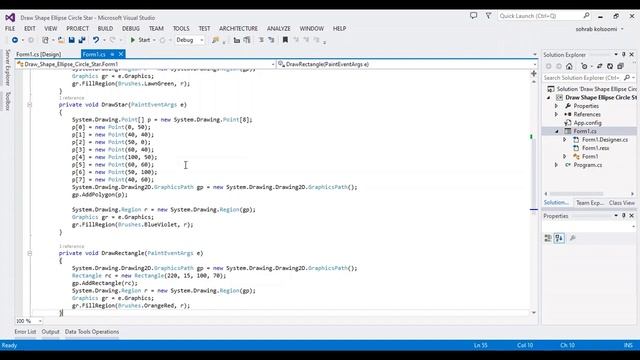Open the TEAM menu
This screenshot has width=640, height=360.
[156, 29]
